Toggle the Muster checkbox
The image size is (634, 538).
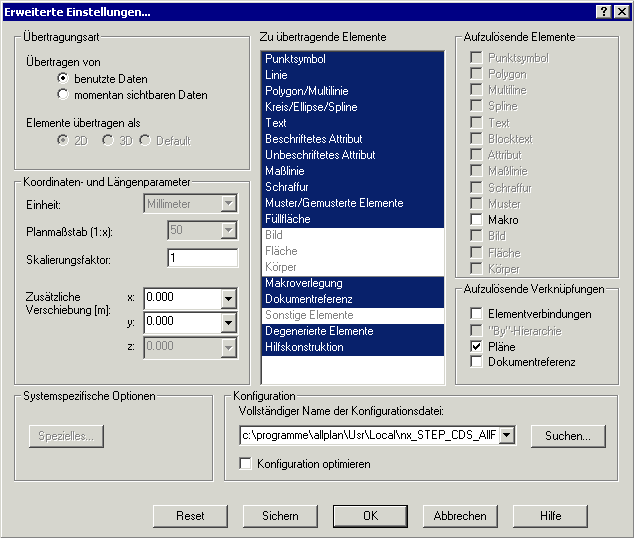(477, 203)
